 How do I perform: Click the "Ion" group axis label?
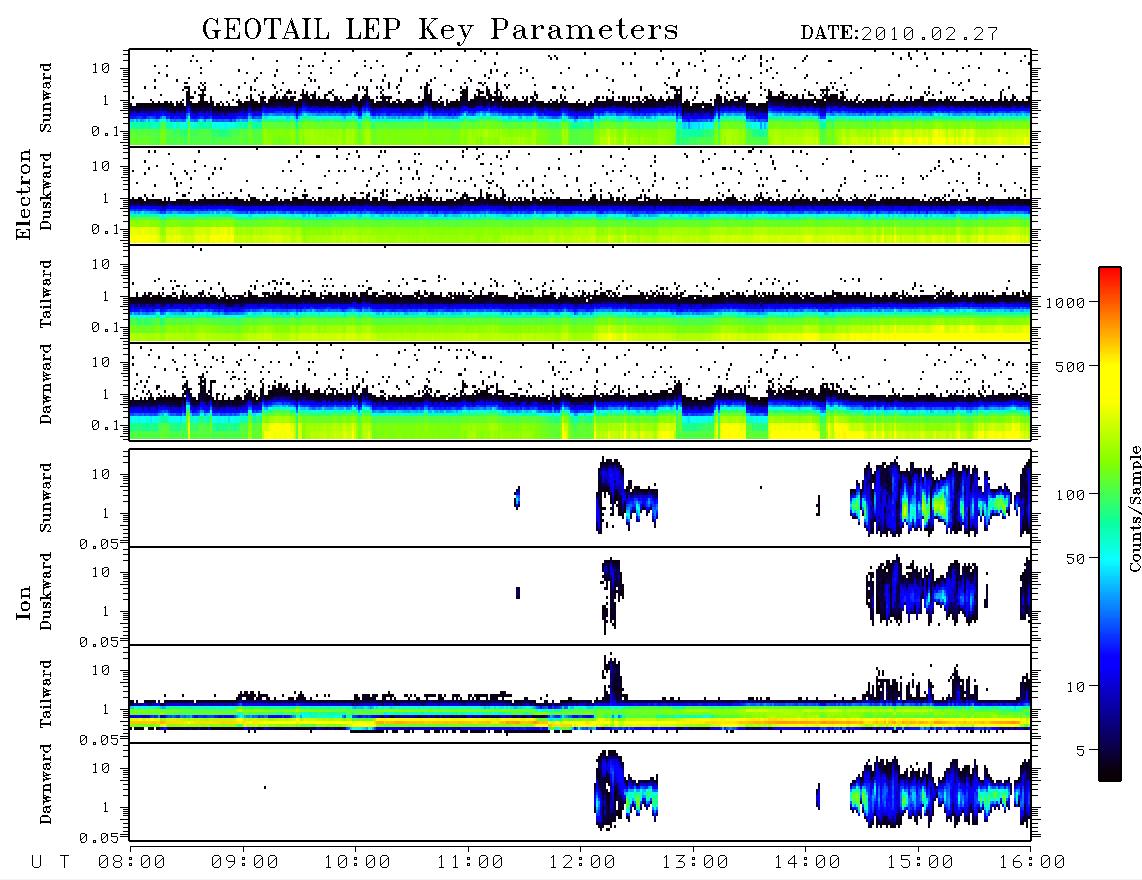(x=24, y=602)
